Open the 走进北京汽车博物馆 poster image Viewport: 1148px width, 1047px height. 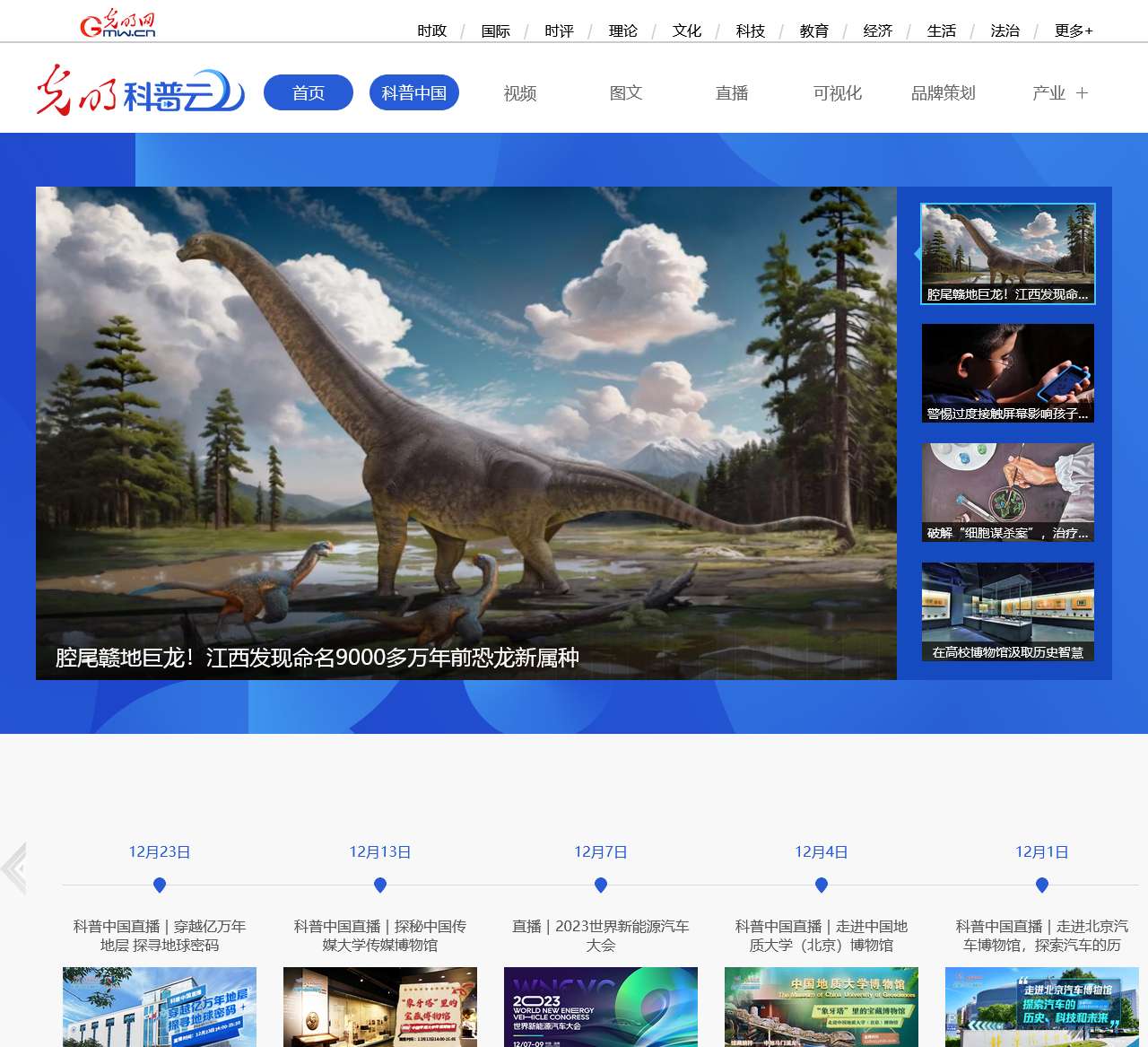[x=1042, y=1007]
